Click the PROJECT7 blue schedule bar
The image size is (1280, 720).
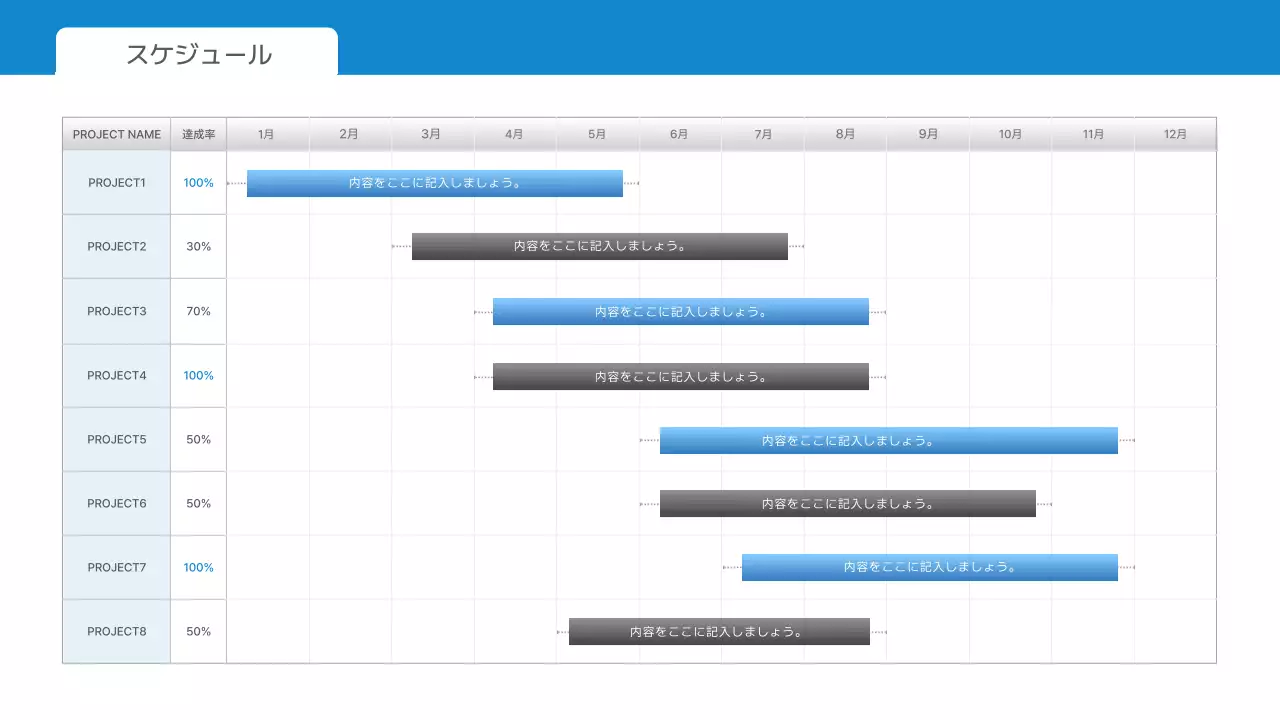[x=929, y=567]
